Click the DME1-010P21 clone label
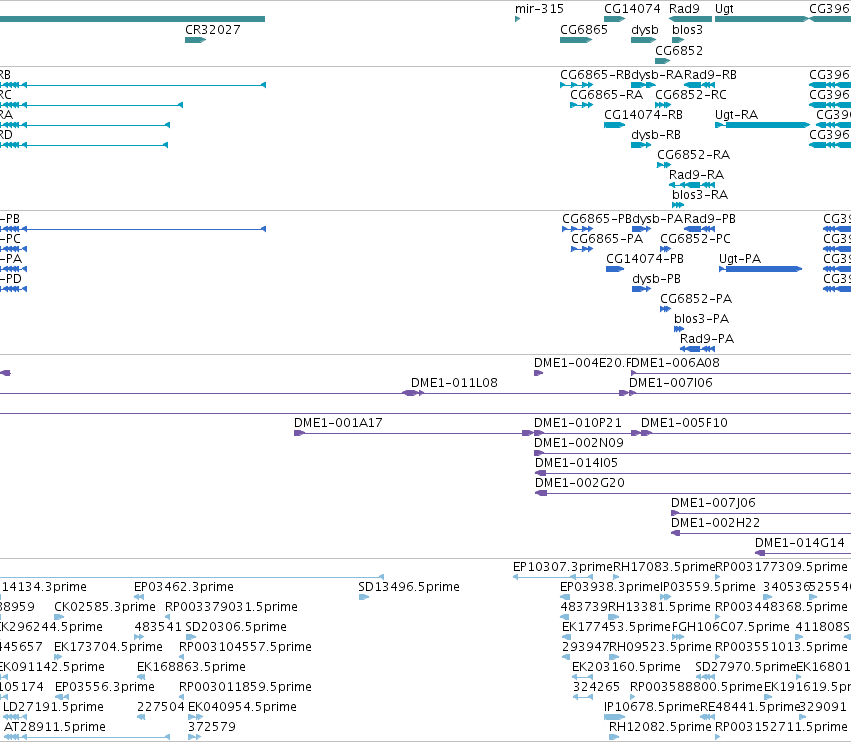This screenshot has height=742, width=851. tap(577, 423)
